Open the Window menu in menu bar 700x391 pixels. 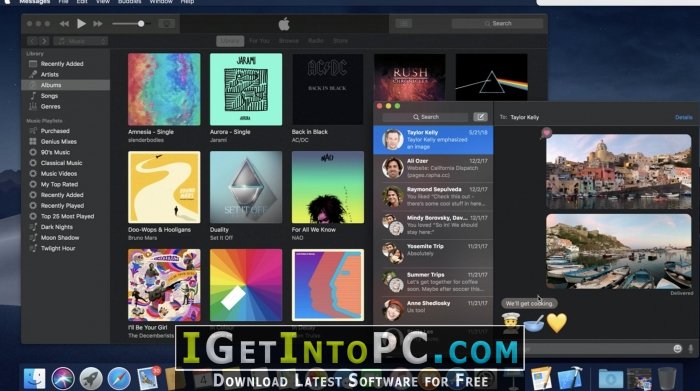tap(161, 2)
